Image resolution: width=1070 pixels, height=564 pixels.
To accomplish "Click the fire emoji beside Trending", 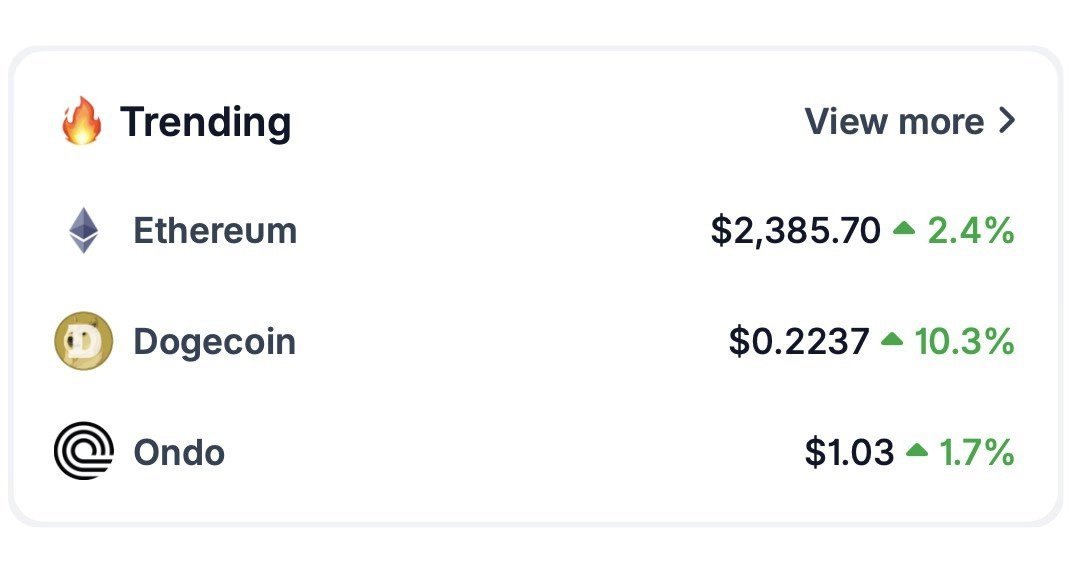I will [x=82, y=121].
